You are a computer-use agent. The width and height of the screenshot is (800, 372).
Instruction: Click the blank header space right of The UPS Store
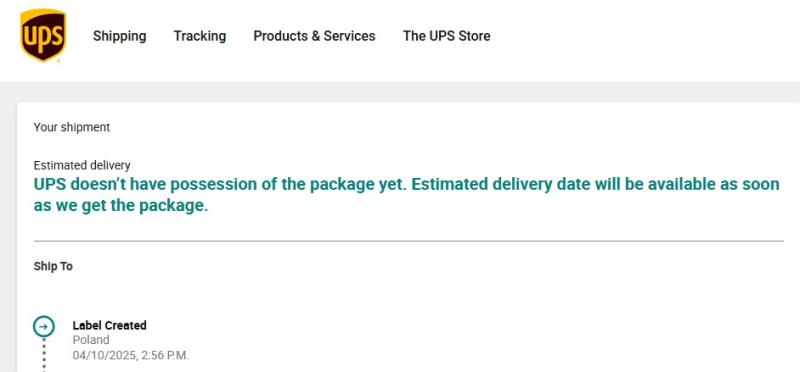(643, 36)
